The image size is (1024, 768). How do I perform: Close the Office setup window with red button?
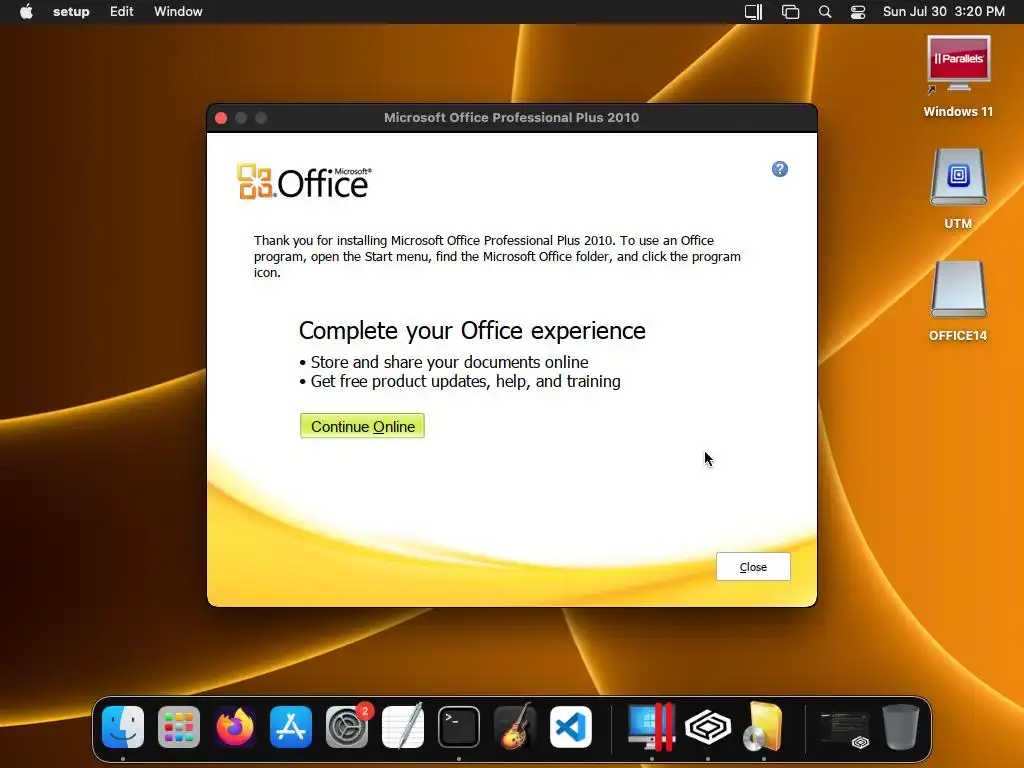[x=221, y=118]
